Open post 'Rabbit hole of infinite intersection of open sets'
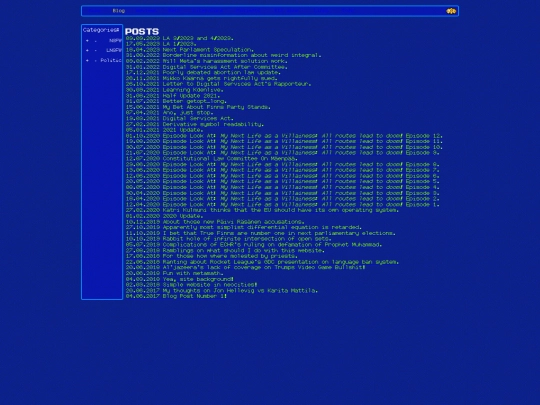Viewport: 540px width, 405px height. [247, 239]
